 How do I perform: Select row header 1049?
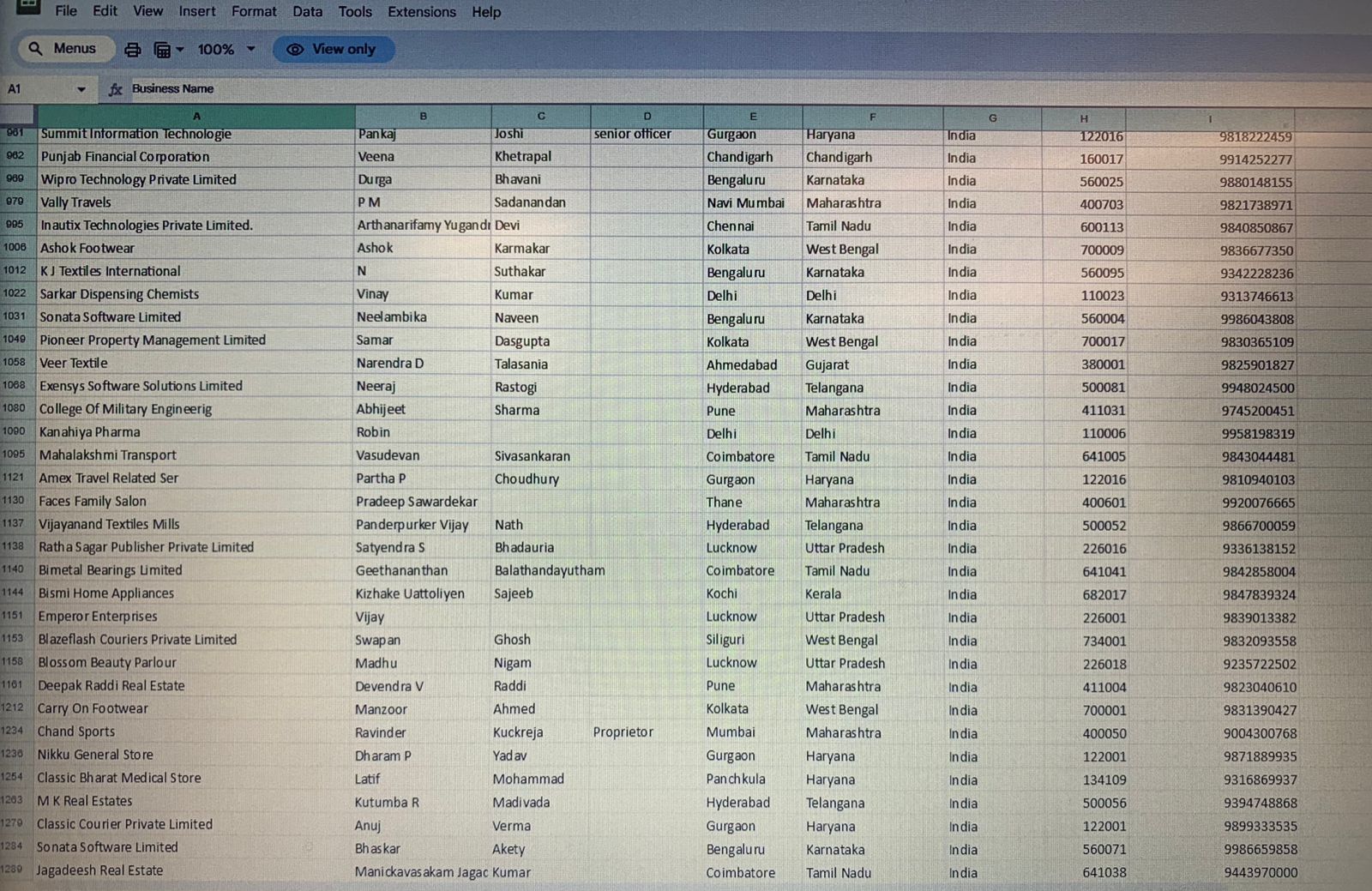(15, 339)
